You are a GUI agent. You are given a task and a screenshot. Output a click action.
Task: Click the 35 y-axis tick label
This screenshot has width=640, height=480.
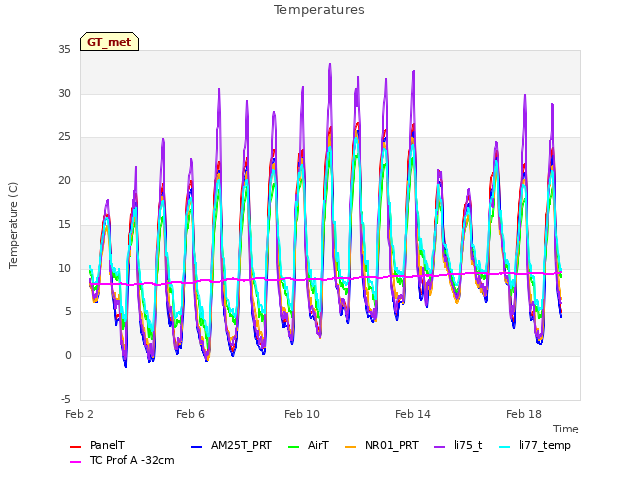tap(64, 50)
